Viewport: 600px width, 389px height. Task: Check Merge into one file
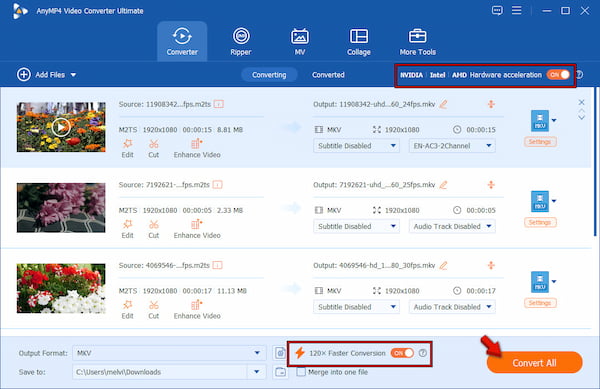301,372
